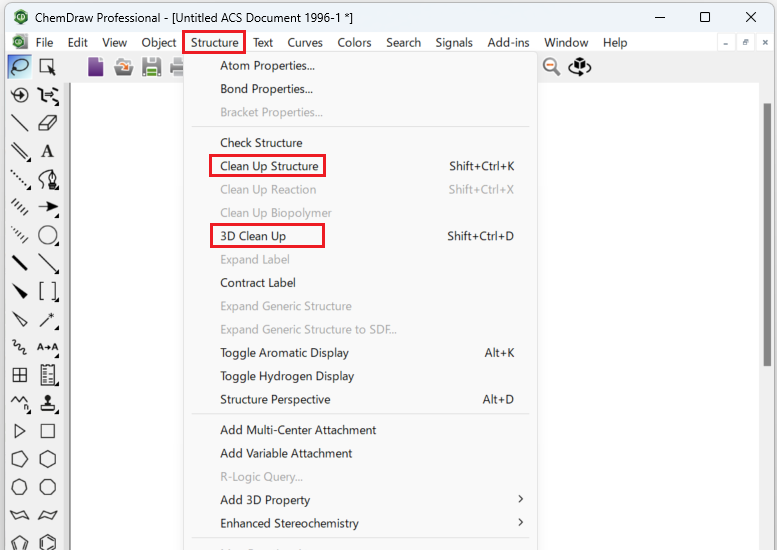Open the Colors menu
The image size is (777, 550).
[354, 42]
